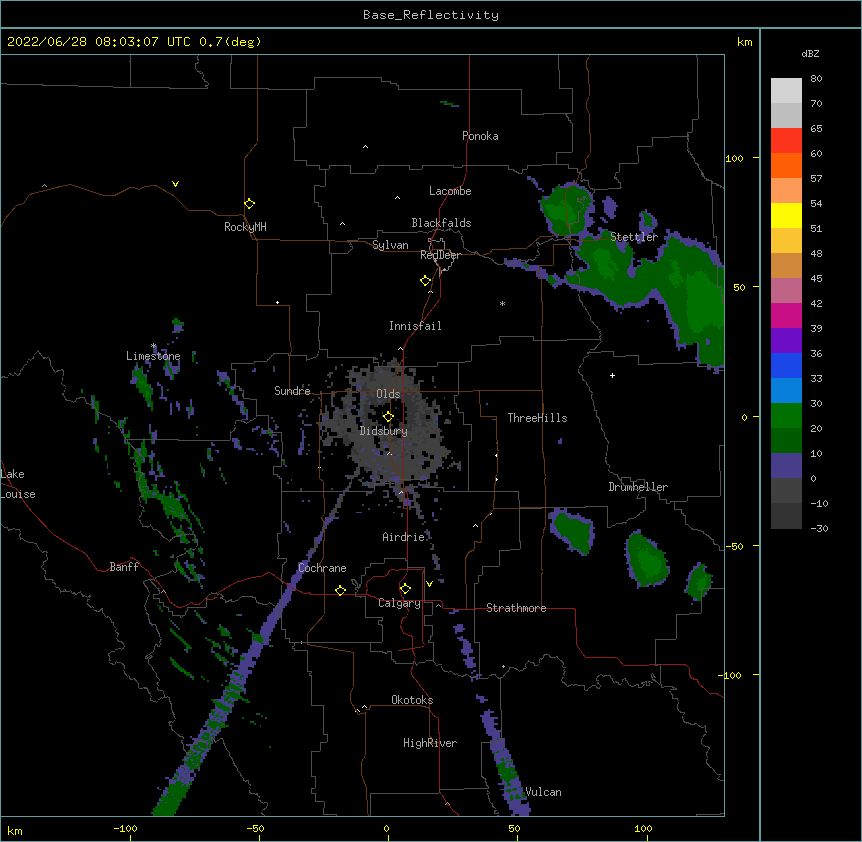Click the Airdrie label

click(x=404, y=537)
